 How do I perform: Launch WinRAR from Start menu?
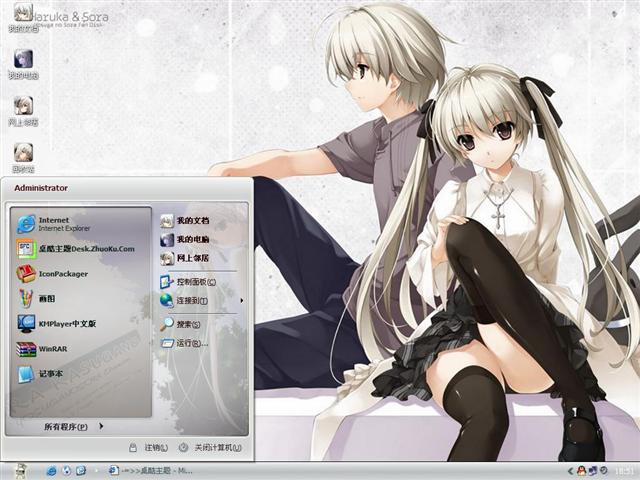coord(81,349)
